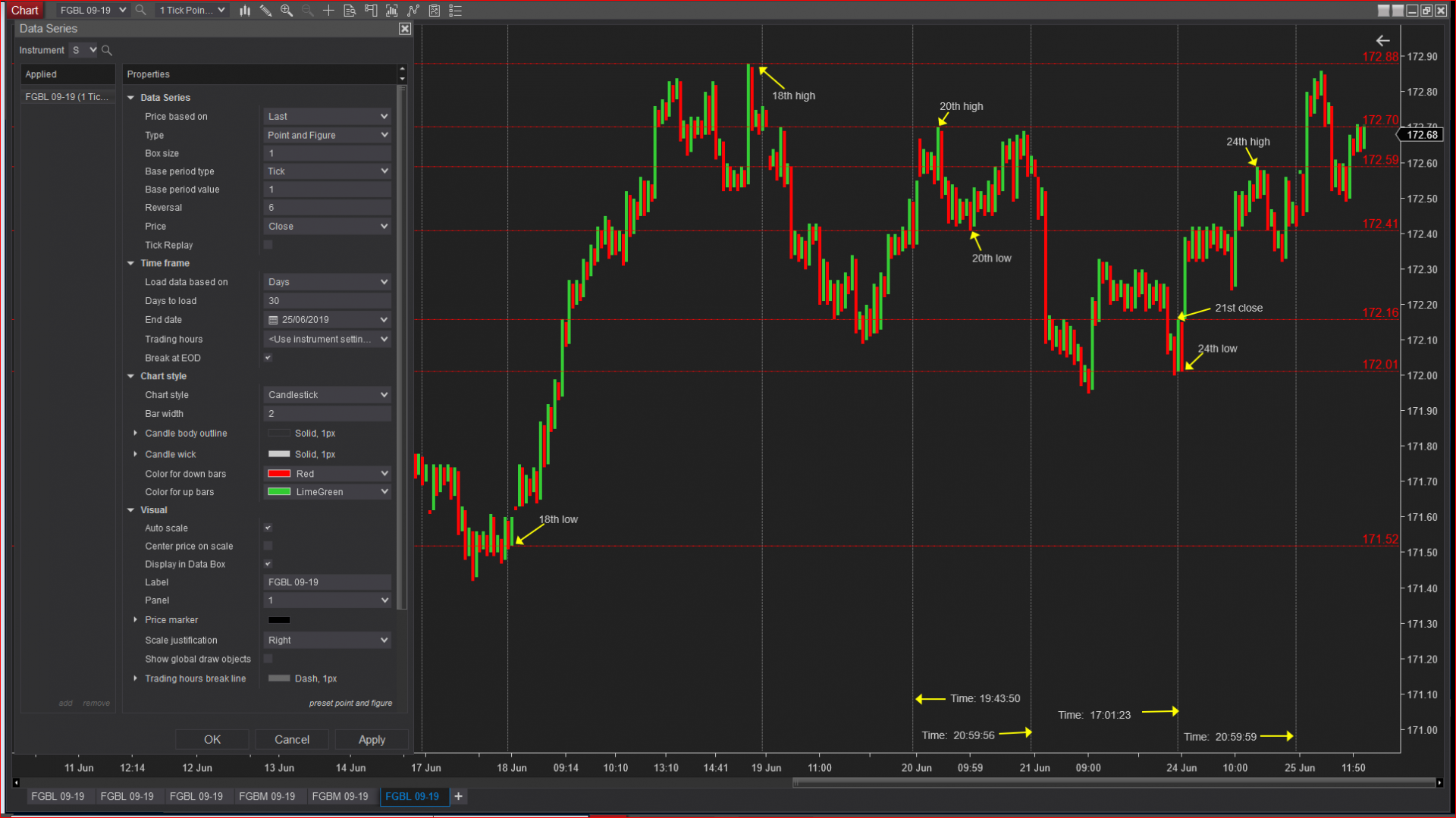Expand the Candle wick property
This screenshot has width=1456, height=818.
[x=136, y=454]
